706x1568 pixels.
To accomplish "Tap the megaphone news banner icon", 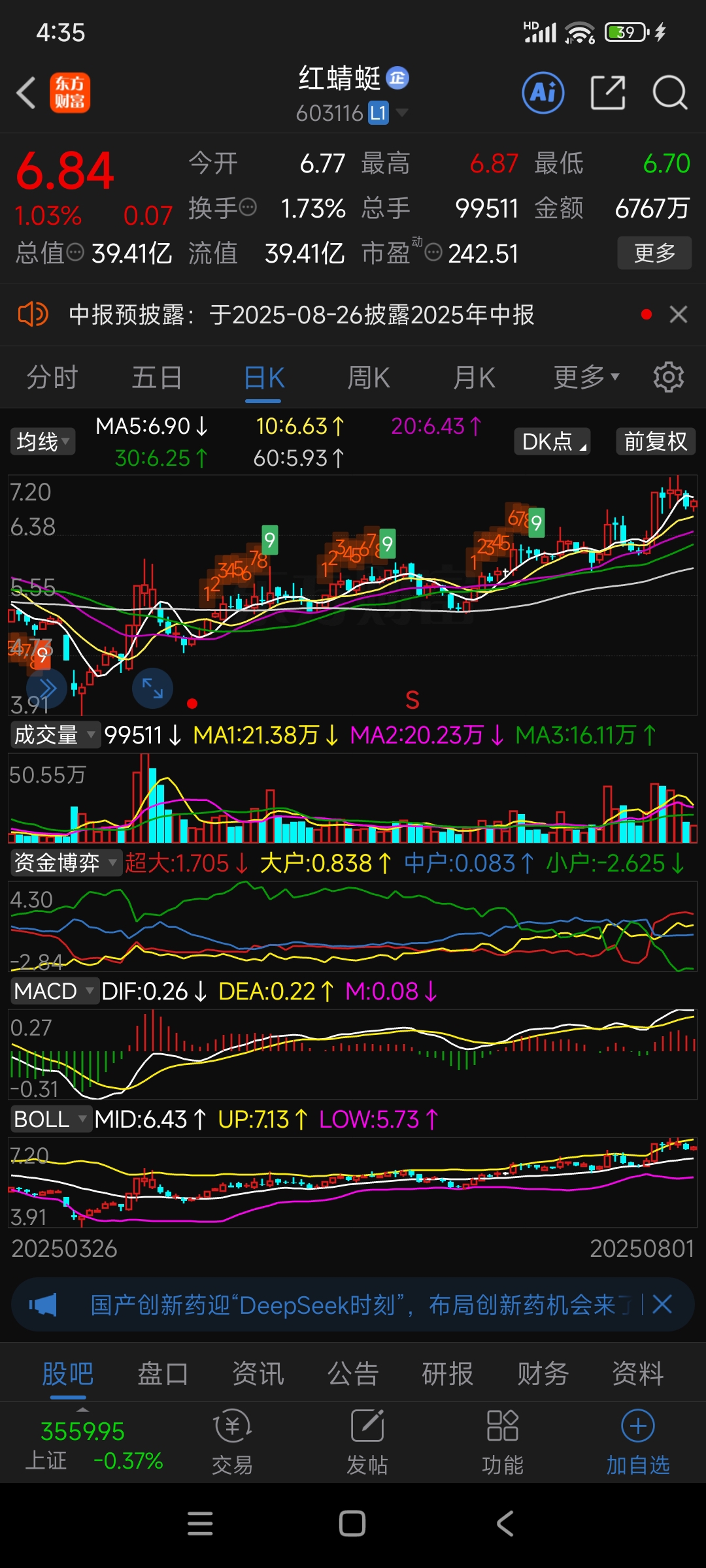I will tap(43, 1305).
